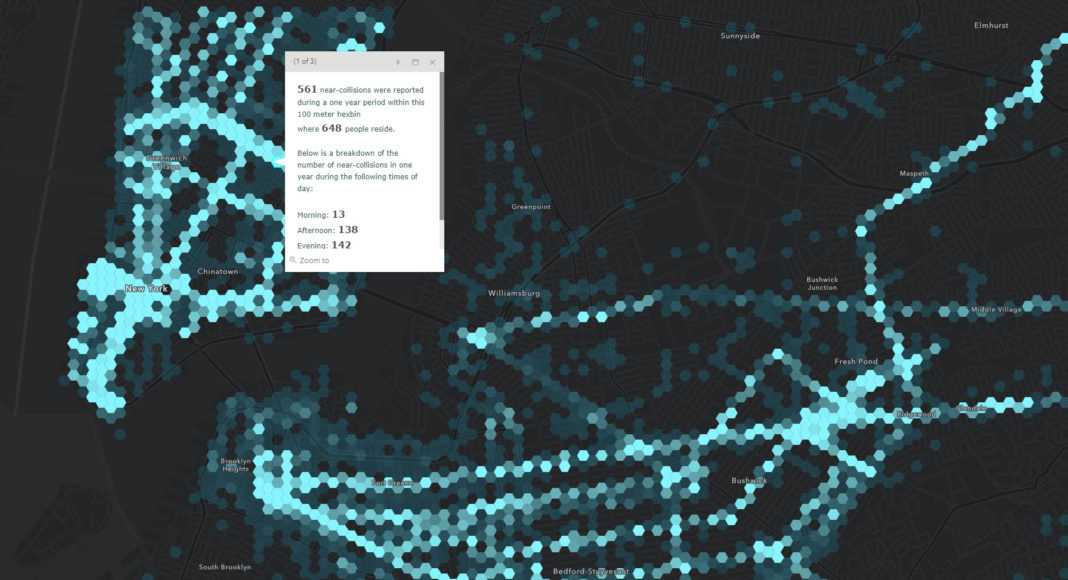Click the Greenwich Village map label
The image size is (1068, 580).
click(x=167, y=162)
